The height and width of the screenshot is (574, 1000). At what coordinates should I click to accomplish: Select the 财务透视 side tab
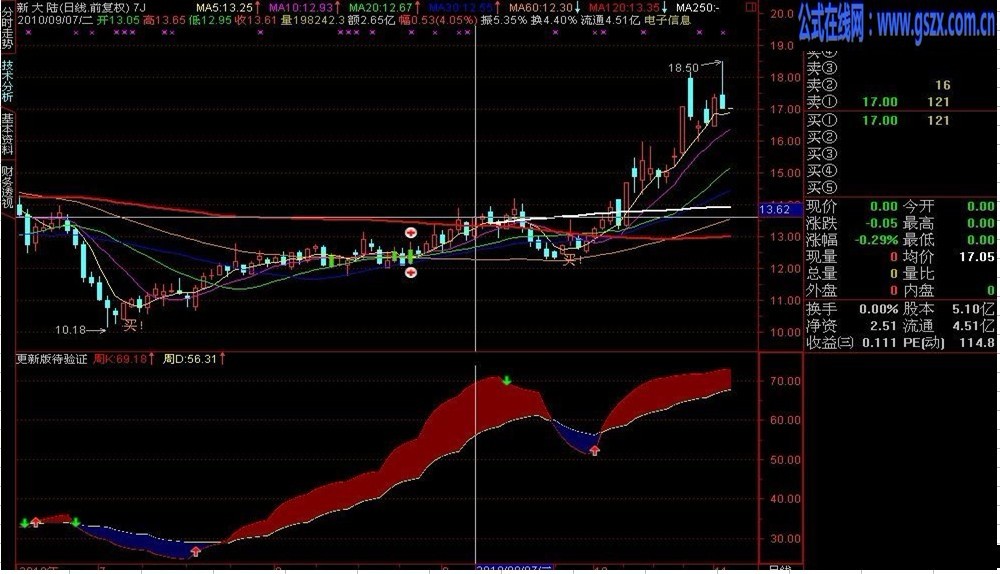pyautogui.click(x=7, y=186)
